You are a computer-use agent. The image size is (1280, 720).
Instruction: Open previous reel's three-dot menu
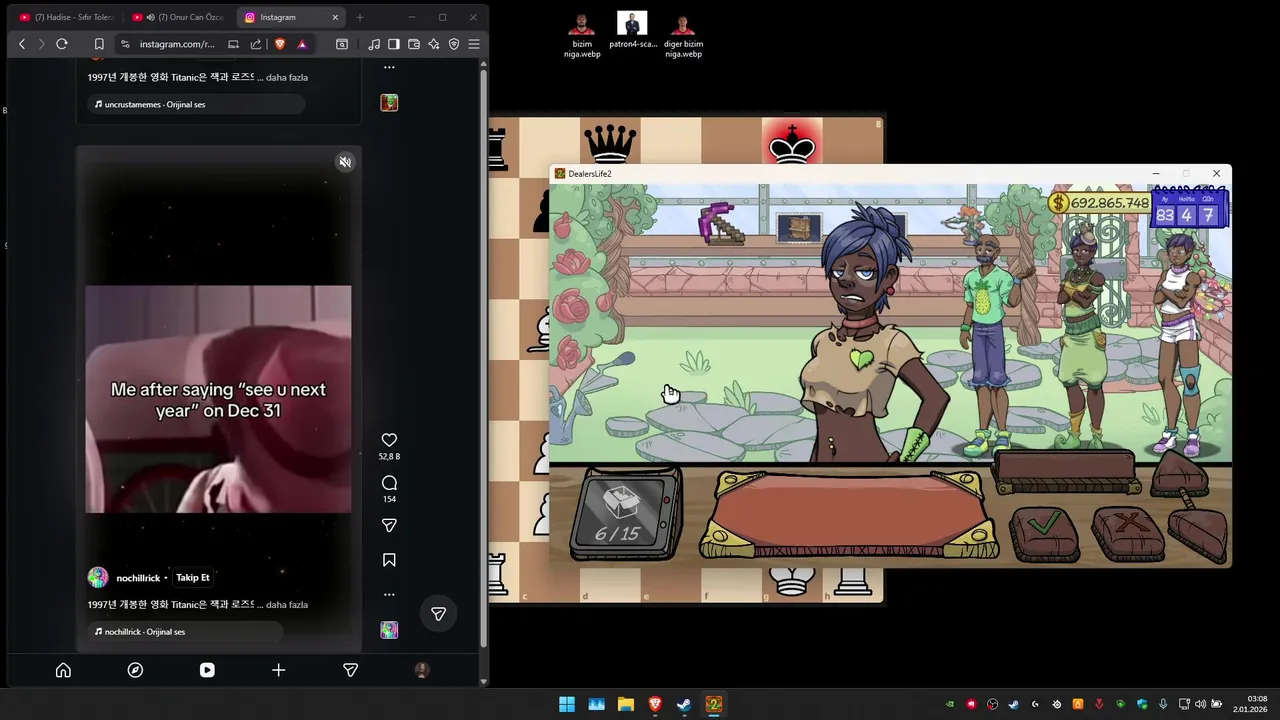point(389,68)
